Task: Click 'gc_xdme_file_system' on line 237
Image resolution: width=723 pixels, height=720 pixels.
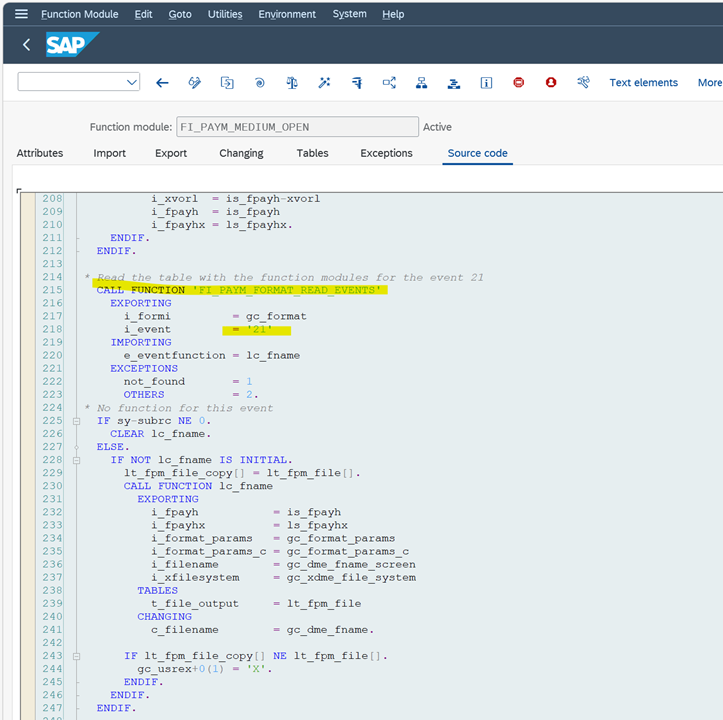Action: coord(351,577)
